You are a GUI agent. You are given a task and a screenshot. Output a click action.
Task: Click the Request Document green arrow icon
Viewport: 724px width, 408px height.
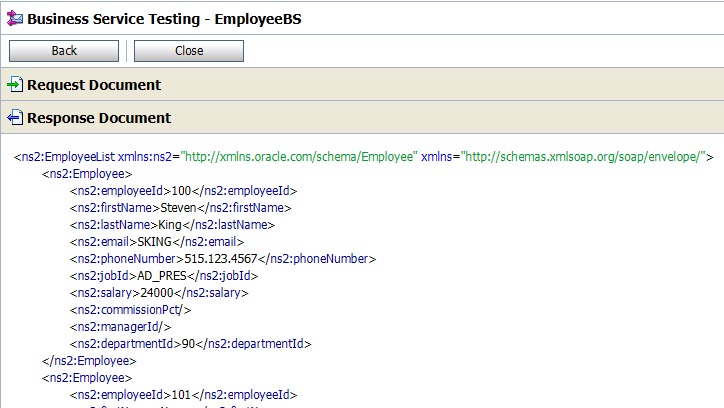pyautogui.click(x=14, y=85)
